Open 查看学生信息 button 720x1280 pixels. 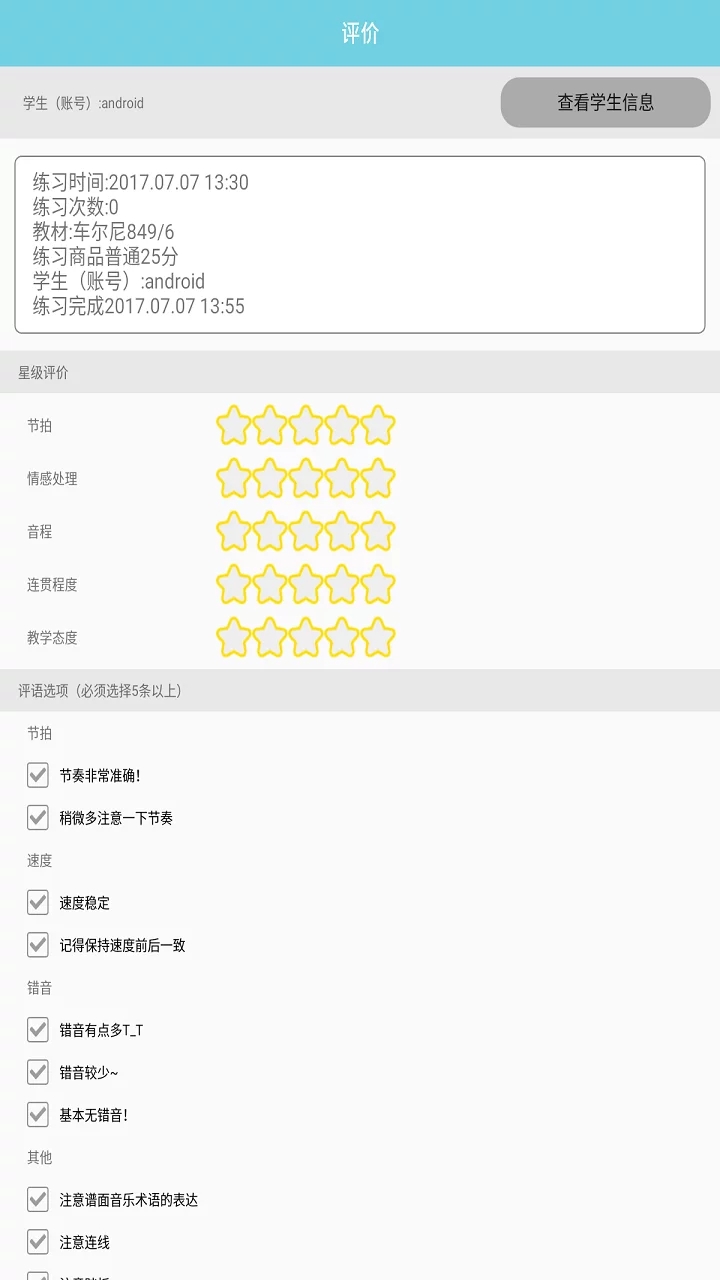coord(605,102)
